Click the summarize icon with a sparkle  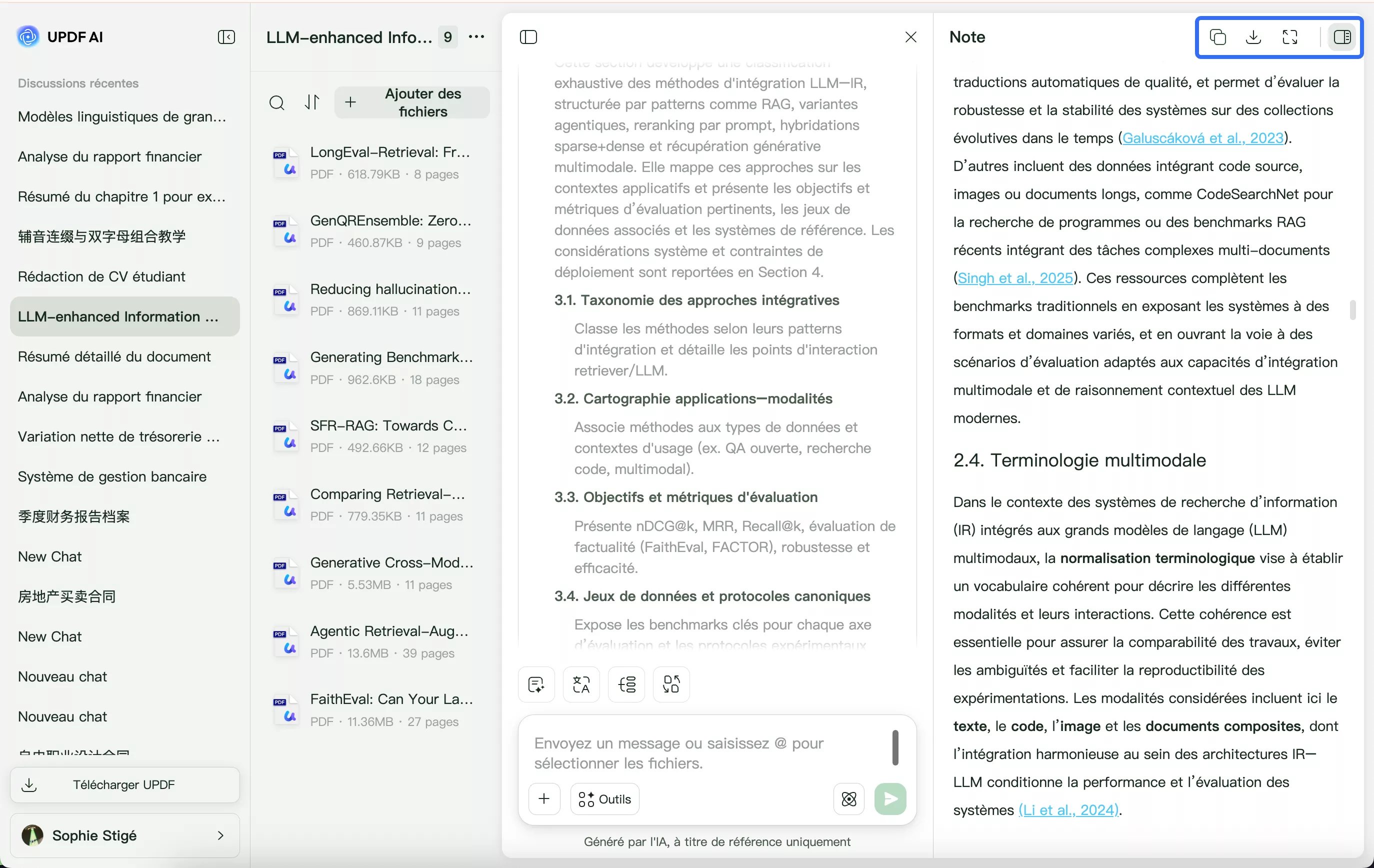536,683
